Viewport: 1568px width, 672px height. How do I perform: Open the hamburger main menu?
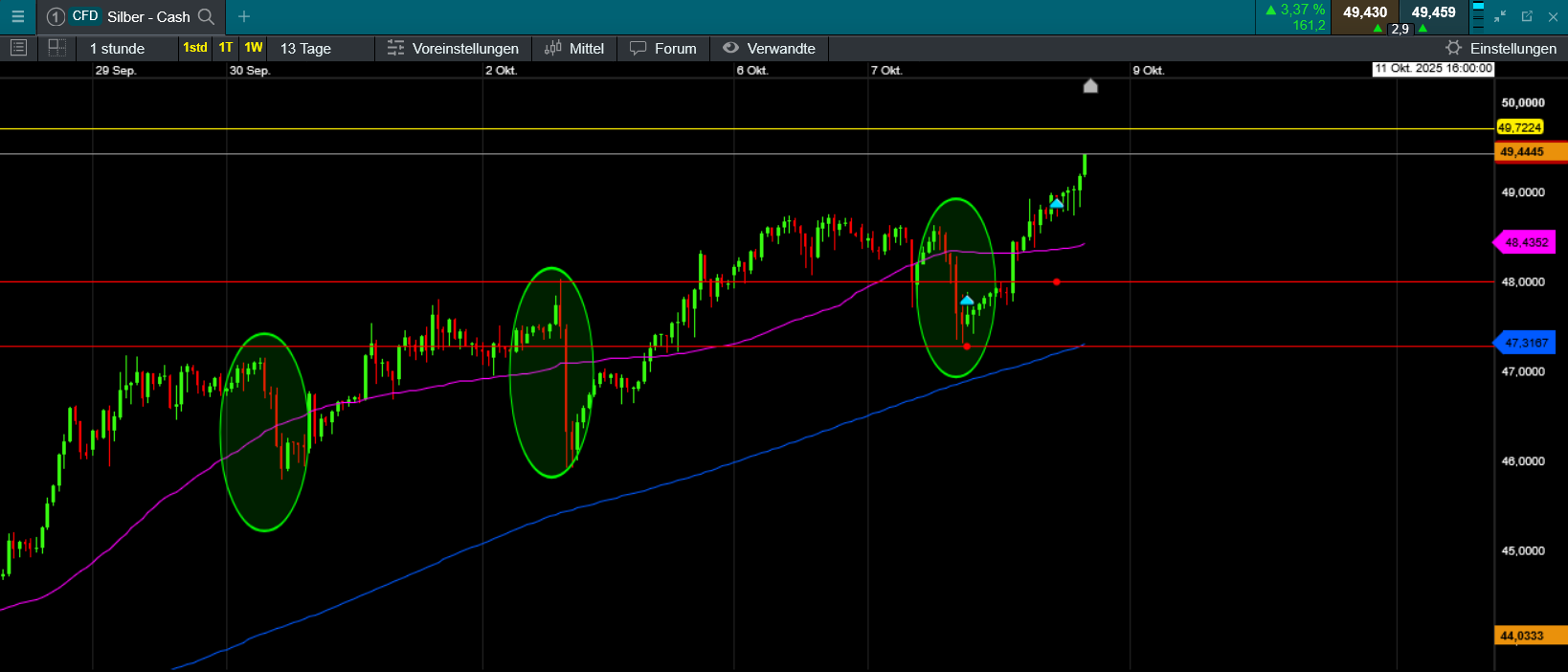pos(17,16)
